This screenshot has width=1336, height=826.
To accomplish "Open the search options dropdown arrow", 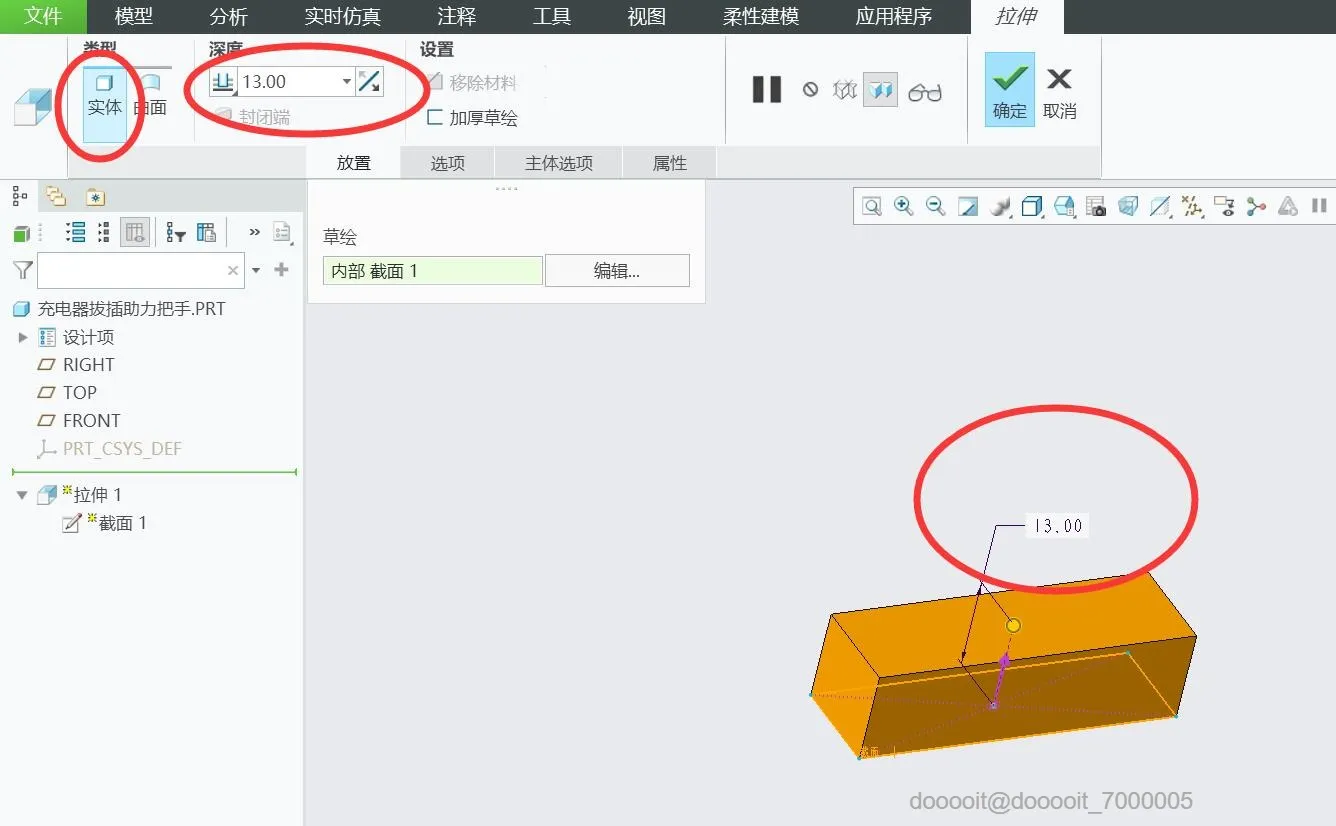I will tap(256, 270).
